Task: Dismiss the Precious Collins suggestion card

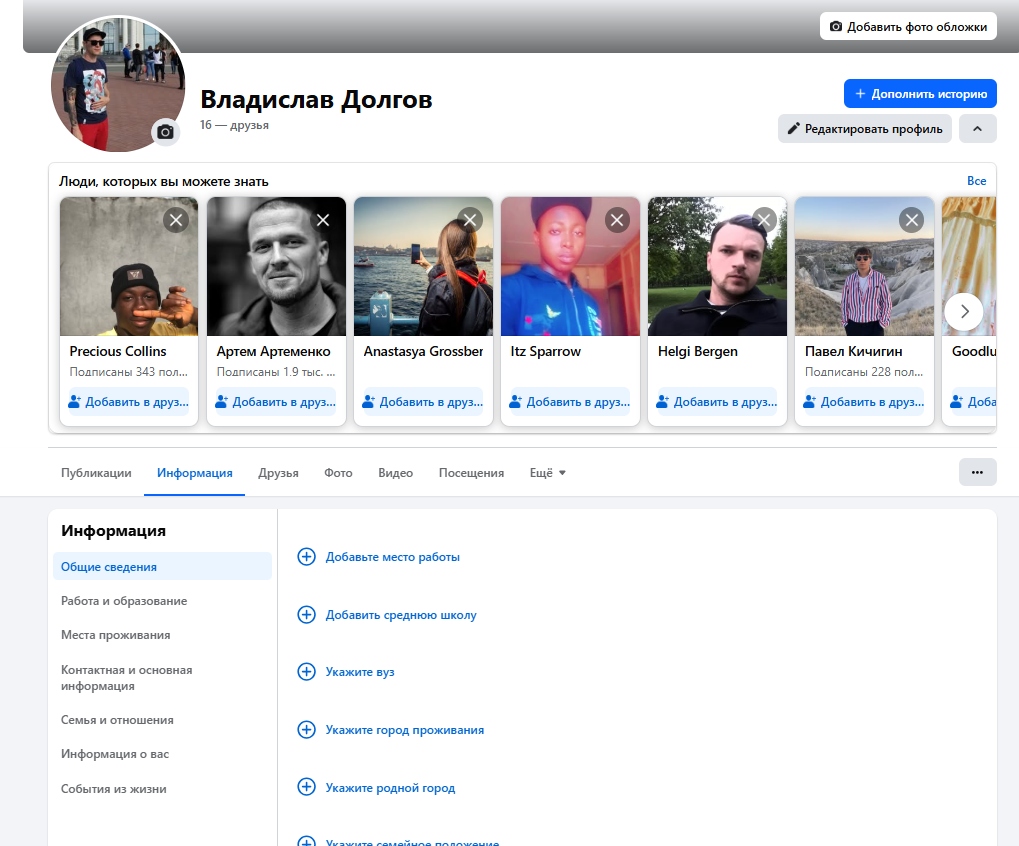Action: pyautogui.click(x=176, y=220)
